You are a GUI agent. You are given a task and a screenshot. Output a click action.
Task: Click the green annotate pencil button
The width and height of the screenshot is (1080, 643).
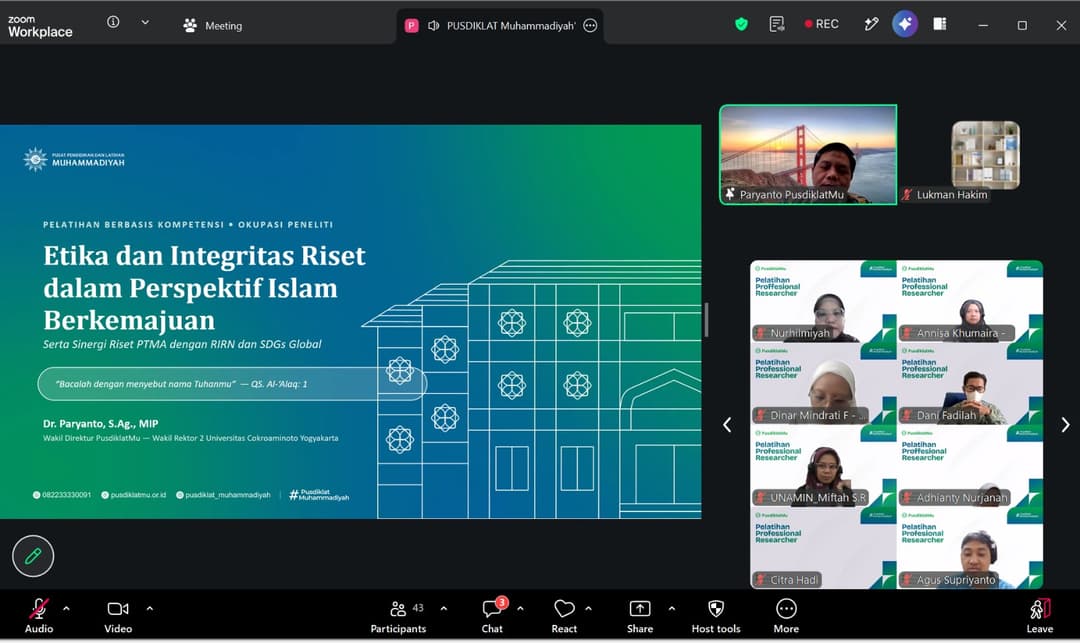33,556
